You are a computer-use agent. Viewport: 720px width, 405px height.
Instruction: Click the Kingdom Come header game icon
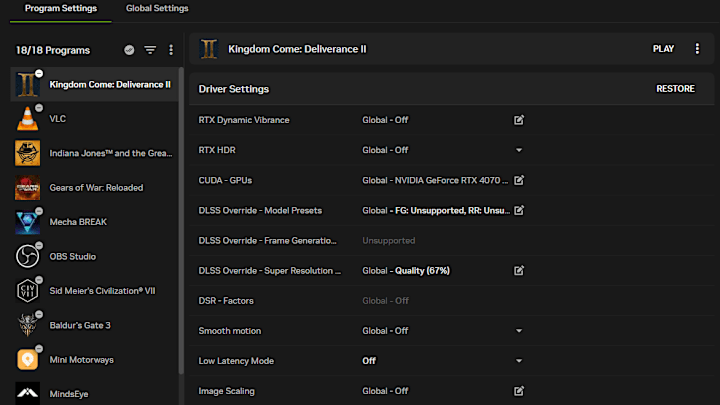[x=209, y=49]
